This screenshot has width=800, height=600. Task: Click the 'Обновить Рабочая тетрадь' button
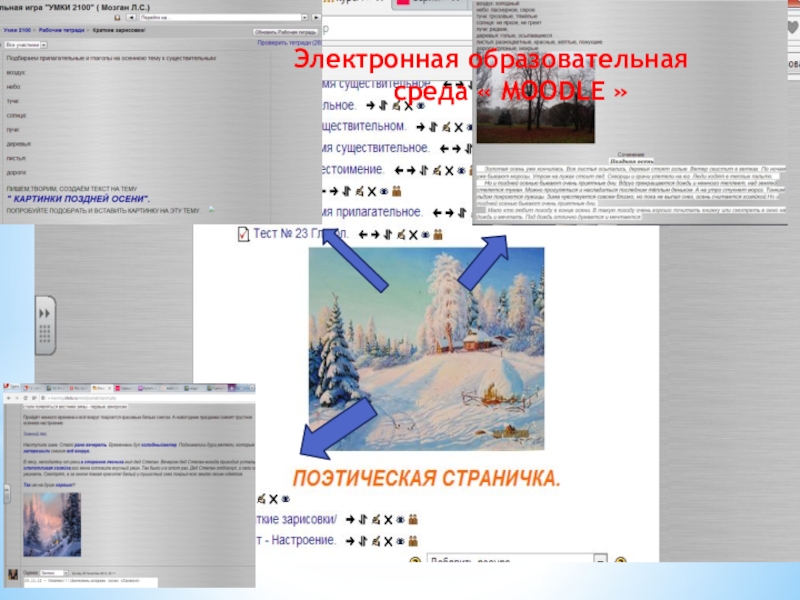(285, 32)
